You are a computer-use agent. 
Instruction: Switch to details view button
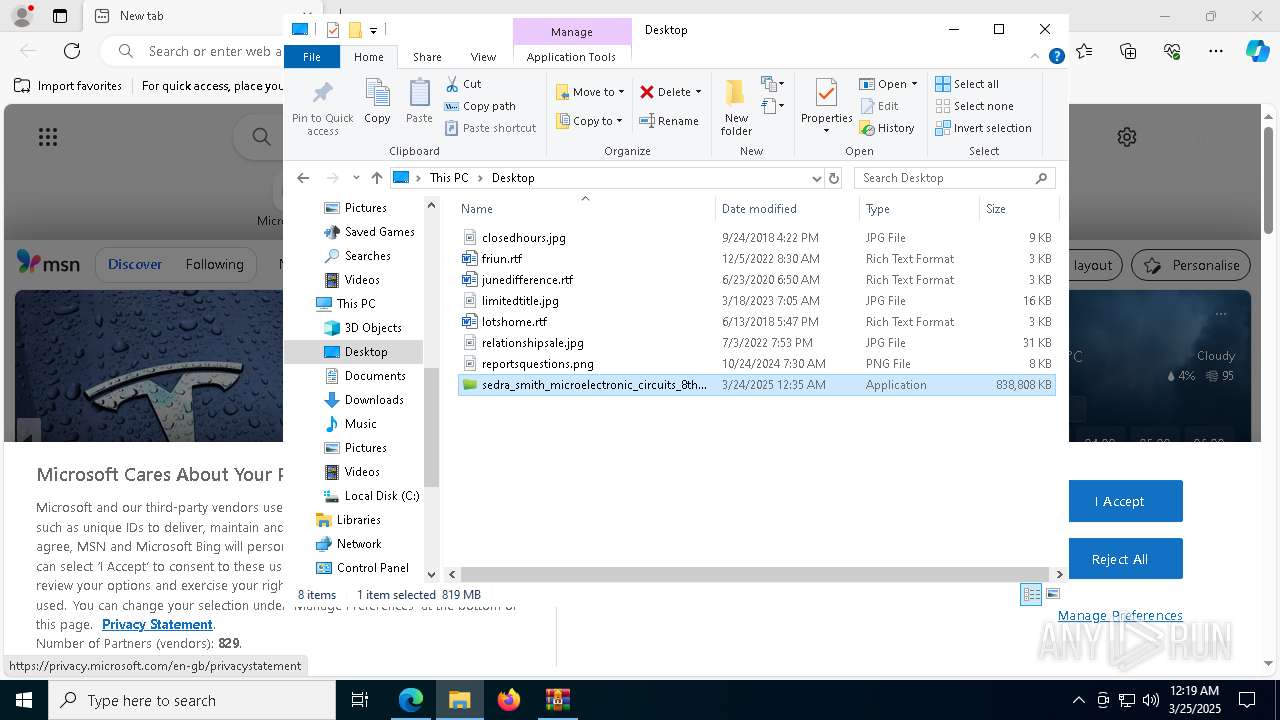(1031, 594)
